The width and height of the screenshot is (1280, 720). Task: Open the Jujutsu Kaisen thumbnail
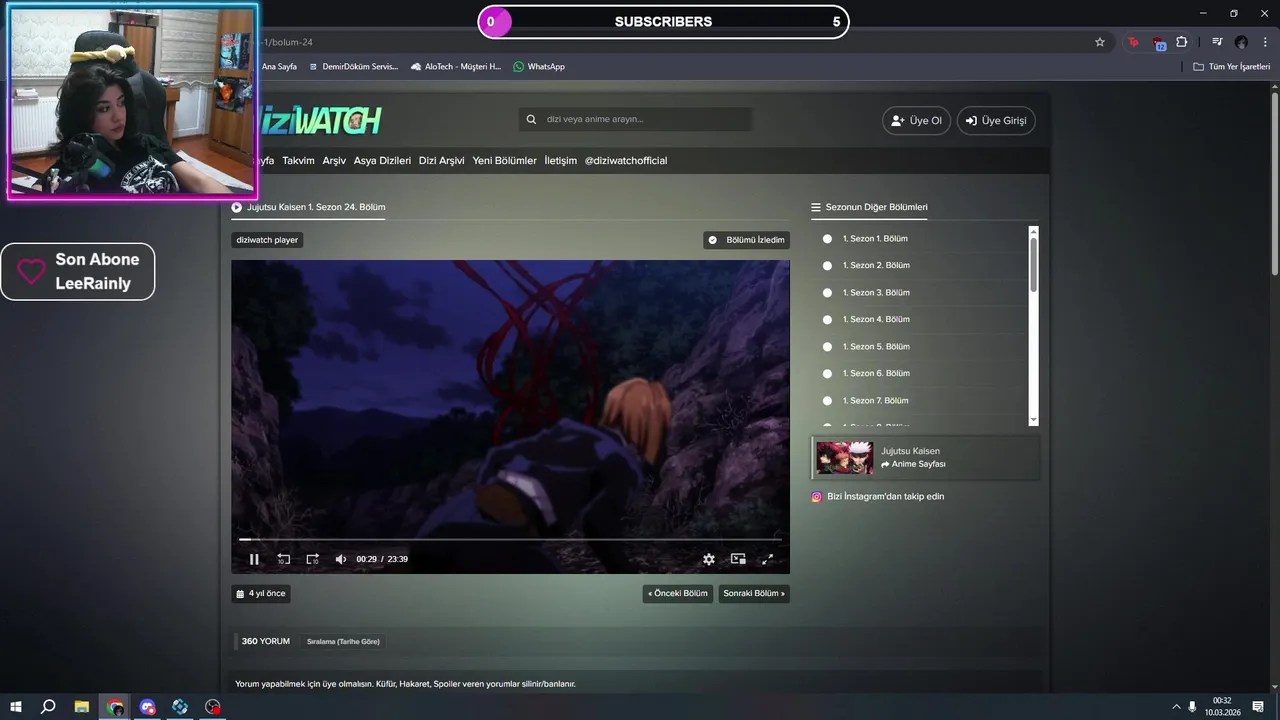[845, 458]
